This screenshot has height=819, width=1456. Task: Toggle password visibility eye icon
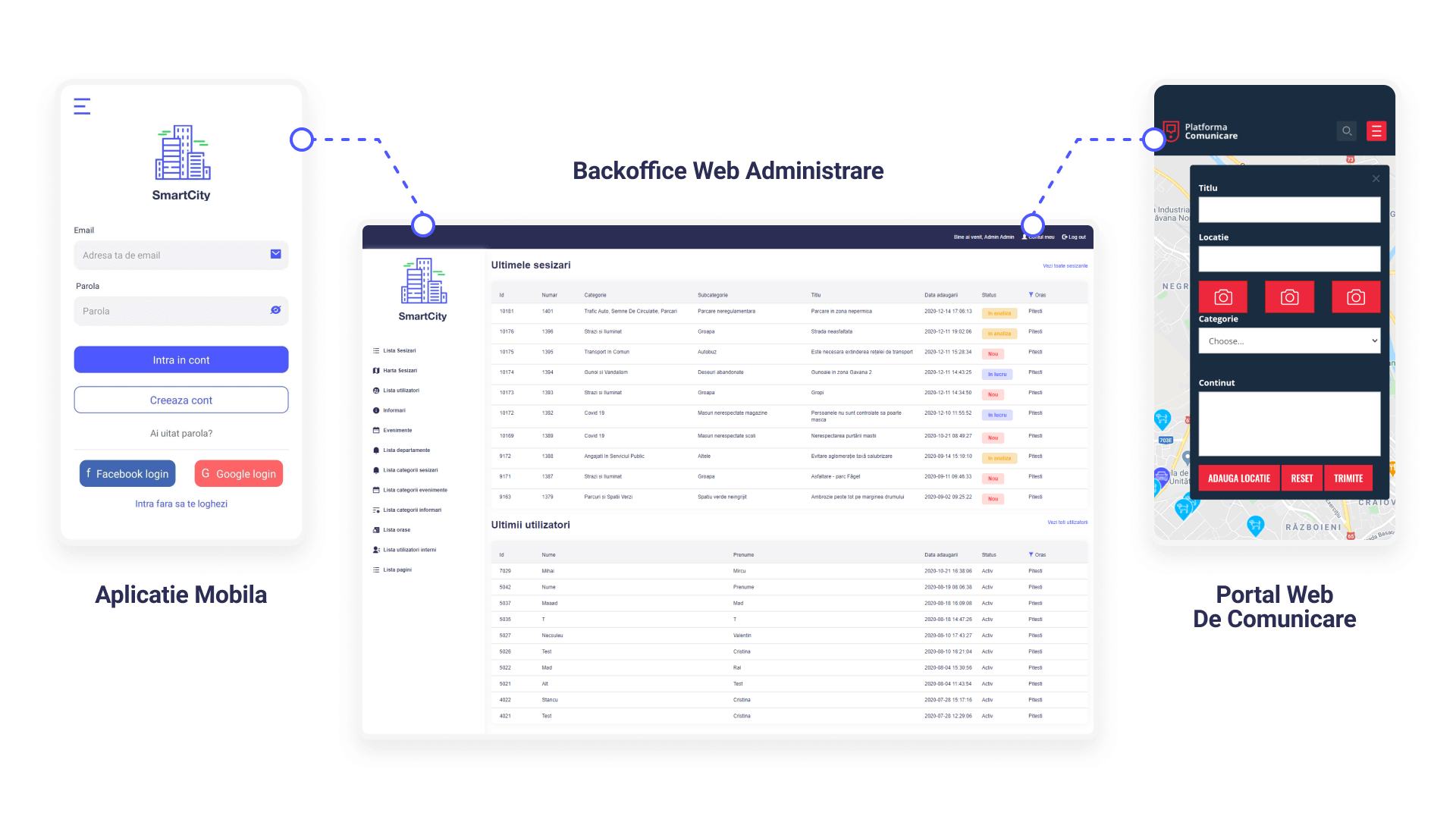tap(276, 310)
